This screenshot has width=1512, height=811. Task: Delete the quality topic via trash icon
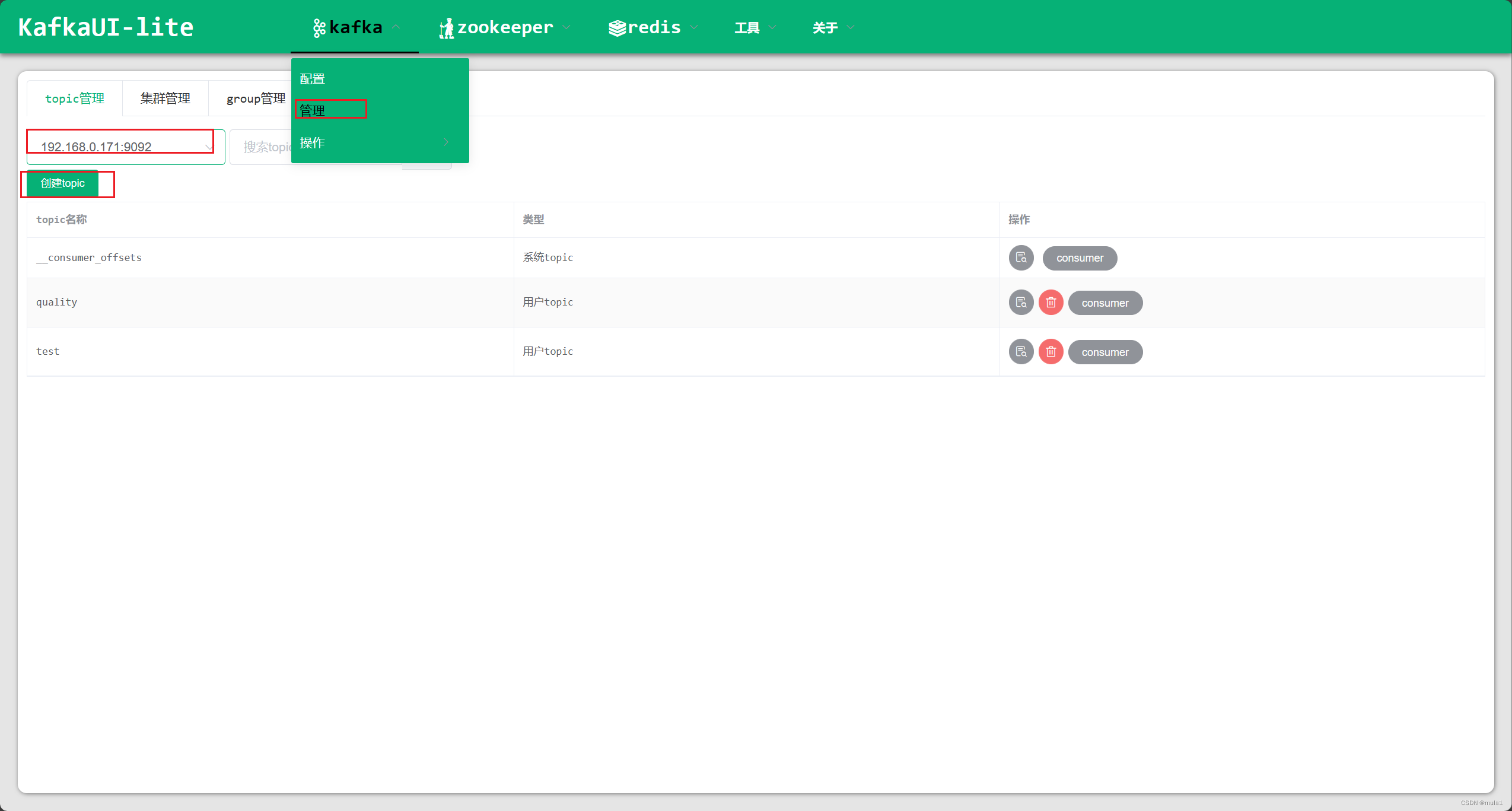1051,303
